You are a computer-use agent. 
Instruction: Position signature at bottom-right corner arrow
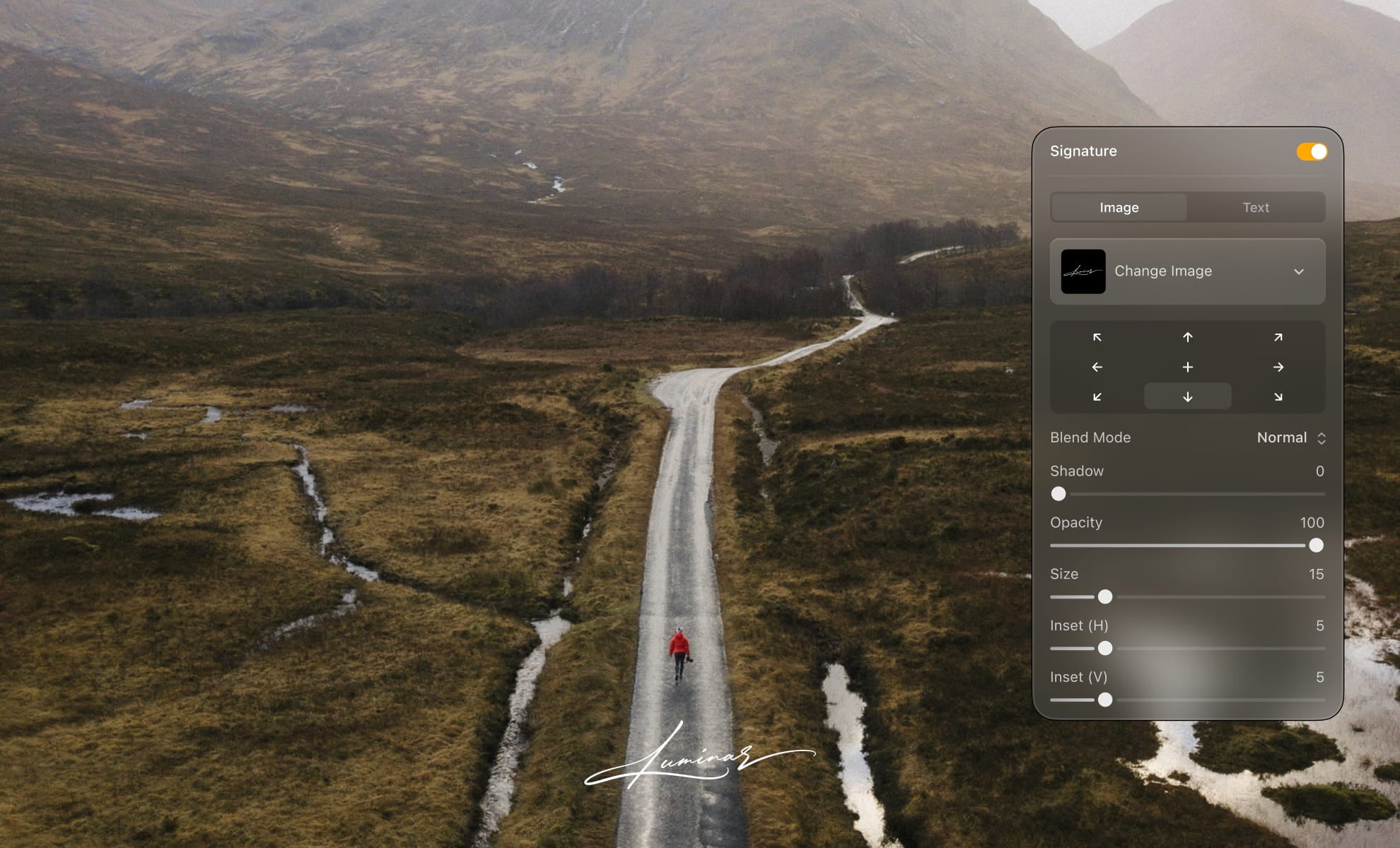click(x=1278, y=397)
